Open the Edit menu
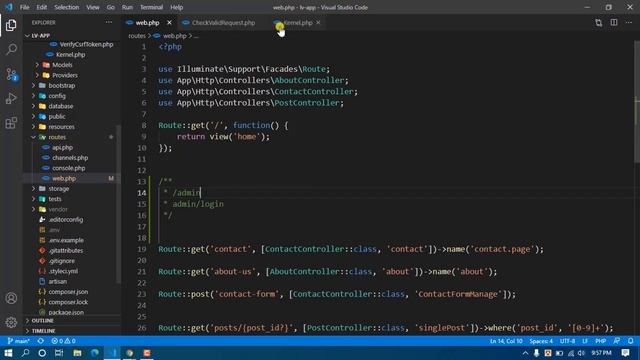Screen dimensions: 640x360 coord(41,7)
